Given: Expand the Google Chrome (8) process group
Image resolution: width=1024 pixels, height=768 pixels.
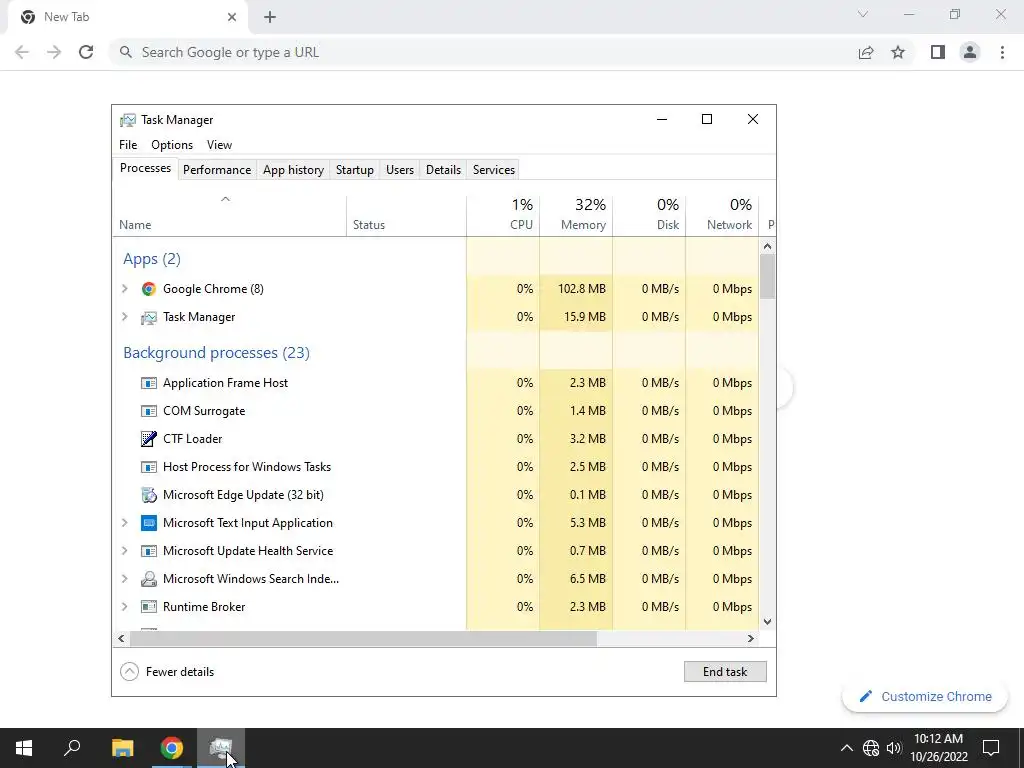Looking at the screenshot, I should click(x=125, y=289).
